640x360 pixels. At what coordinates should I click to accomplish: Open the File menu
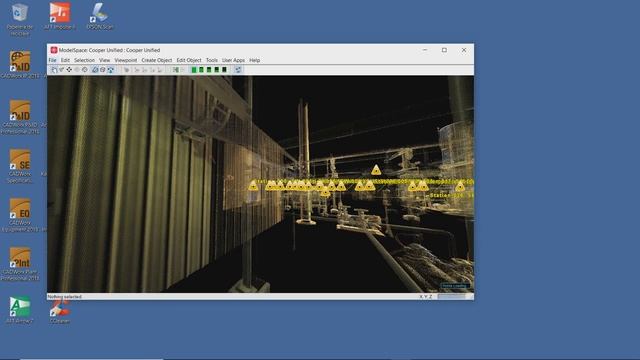point(53,60)
